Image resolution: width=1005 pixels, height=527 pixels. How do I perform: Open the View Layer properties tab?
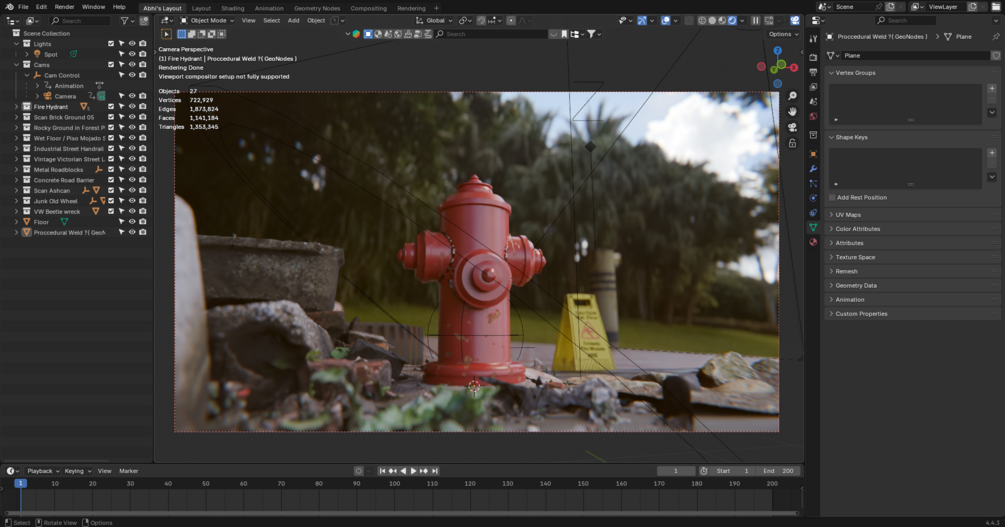[813, 87]
